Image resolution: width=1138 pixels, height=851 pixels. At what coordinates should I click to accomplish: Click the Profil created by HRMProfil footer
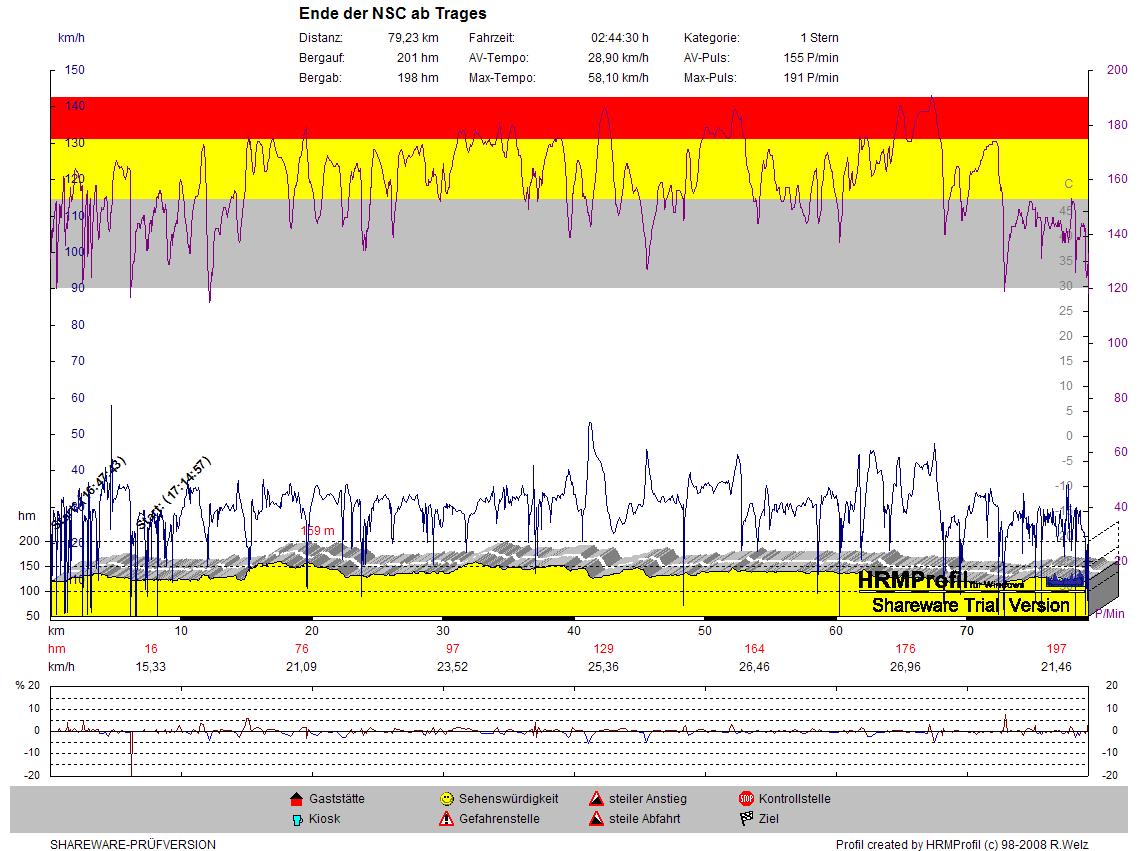click(961, 845)
